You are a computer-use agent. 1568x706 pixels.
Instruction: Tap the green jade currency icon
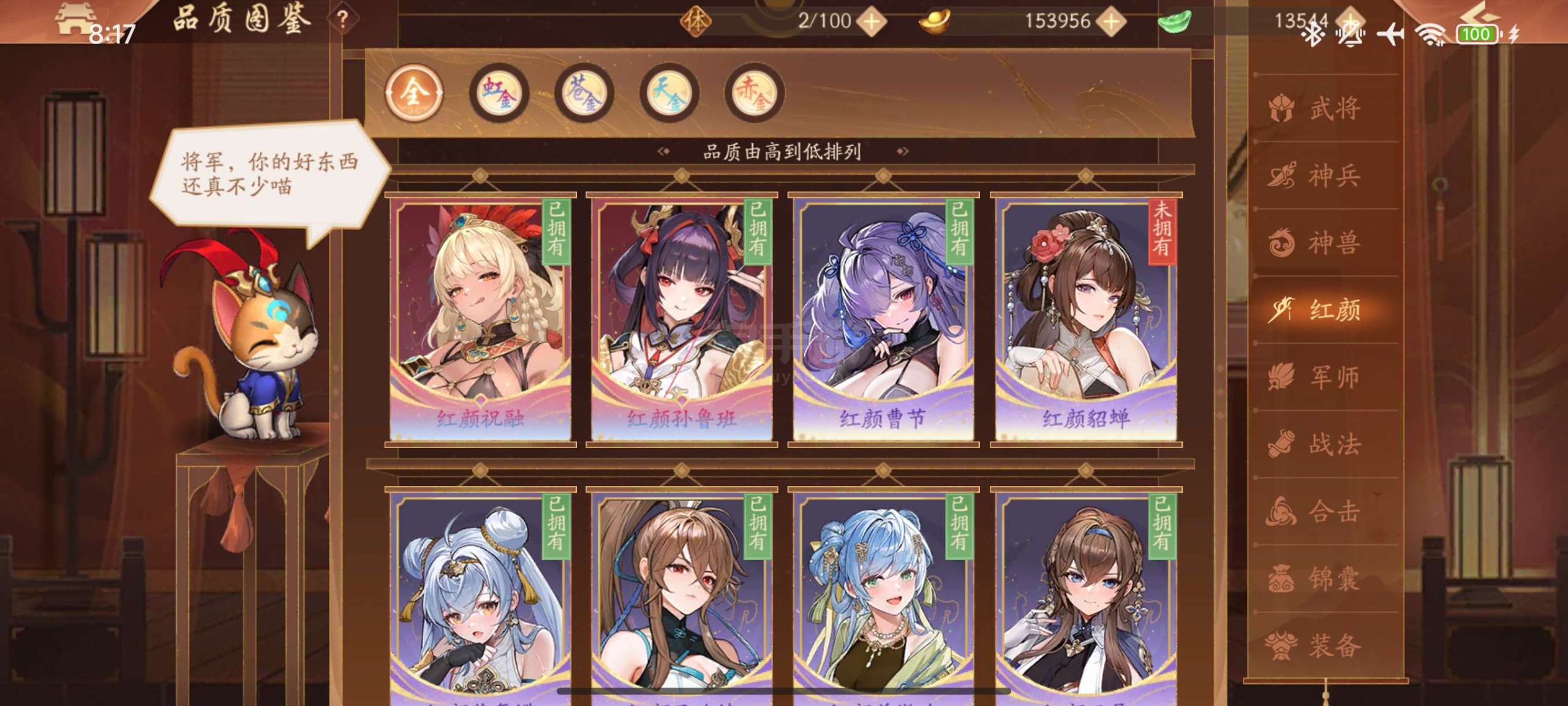click(x=1174, y=21)
